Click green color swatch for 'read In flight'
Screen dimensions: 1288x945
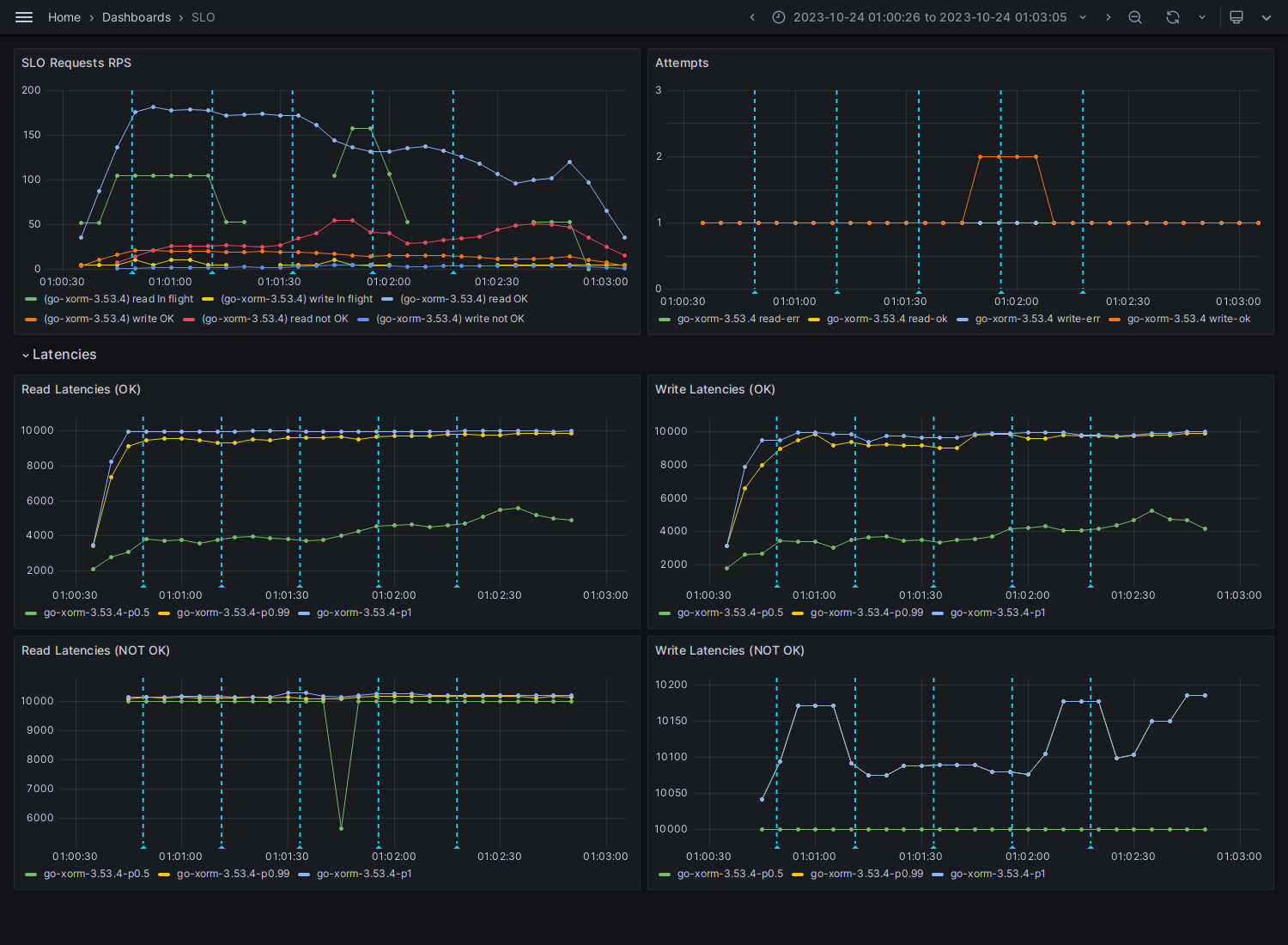coord(31,299)
